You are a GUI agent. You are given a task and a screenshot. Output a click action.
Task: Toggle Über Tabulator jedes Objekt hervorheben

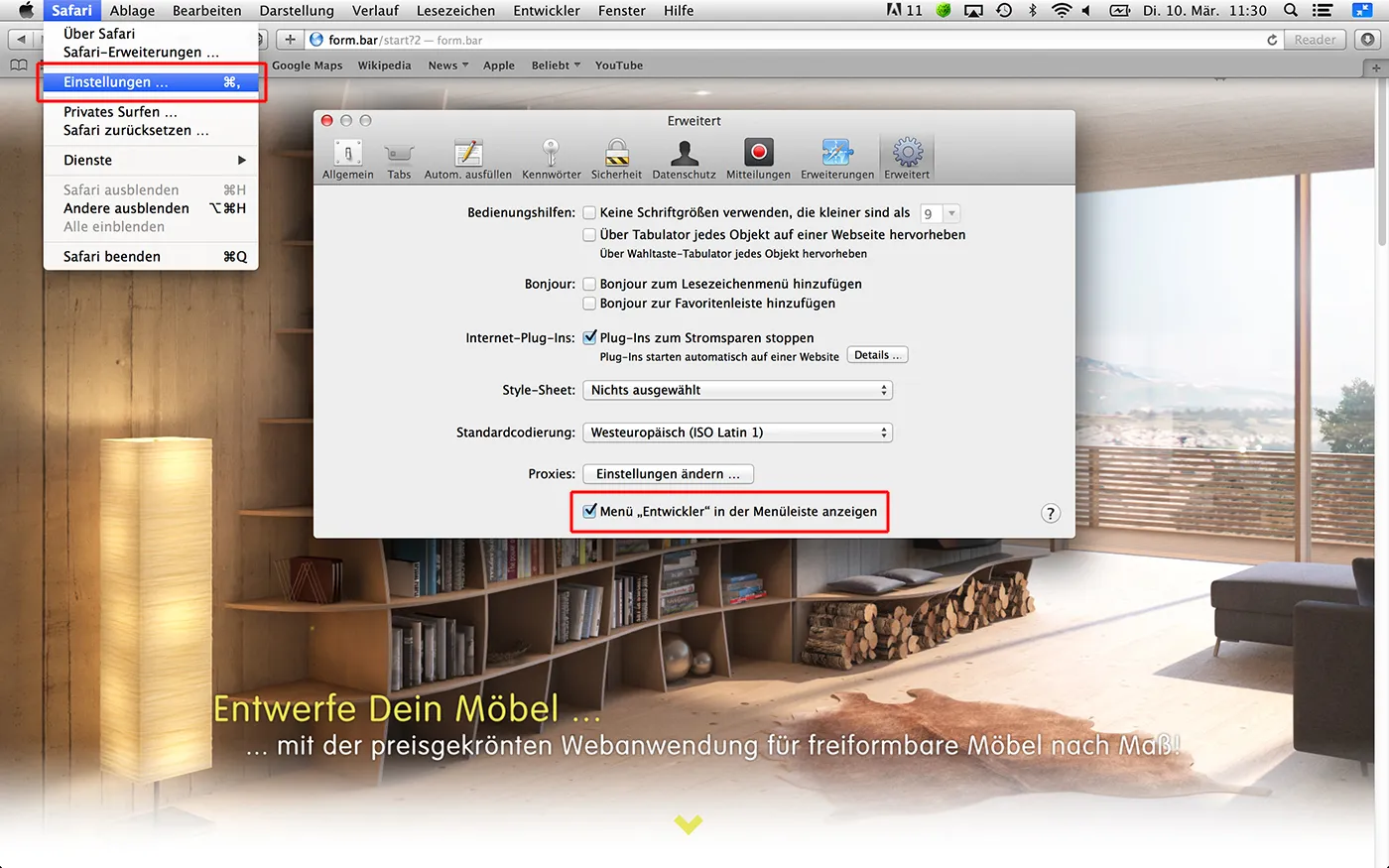(x=589, y=235)
